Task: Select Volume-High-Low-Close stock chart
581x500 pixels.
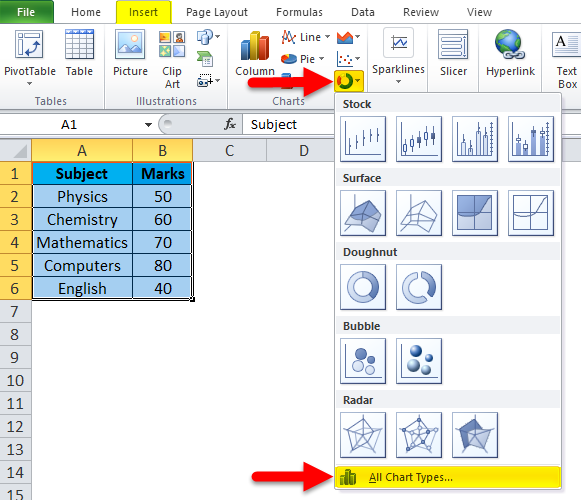Action: (x=475, y=139)
